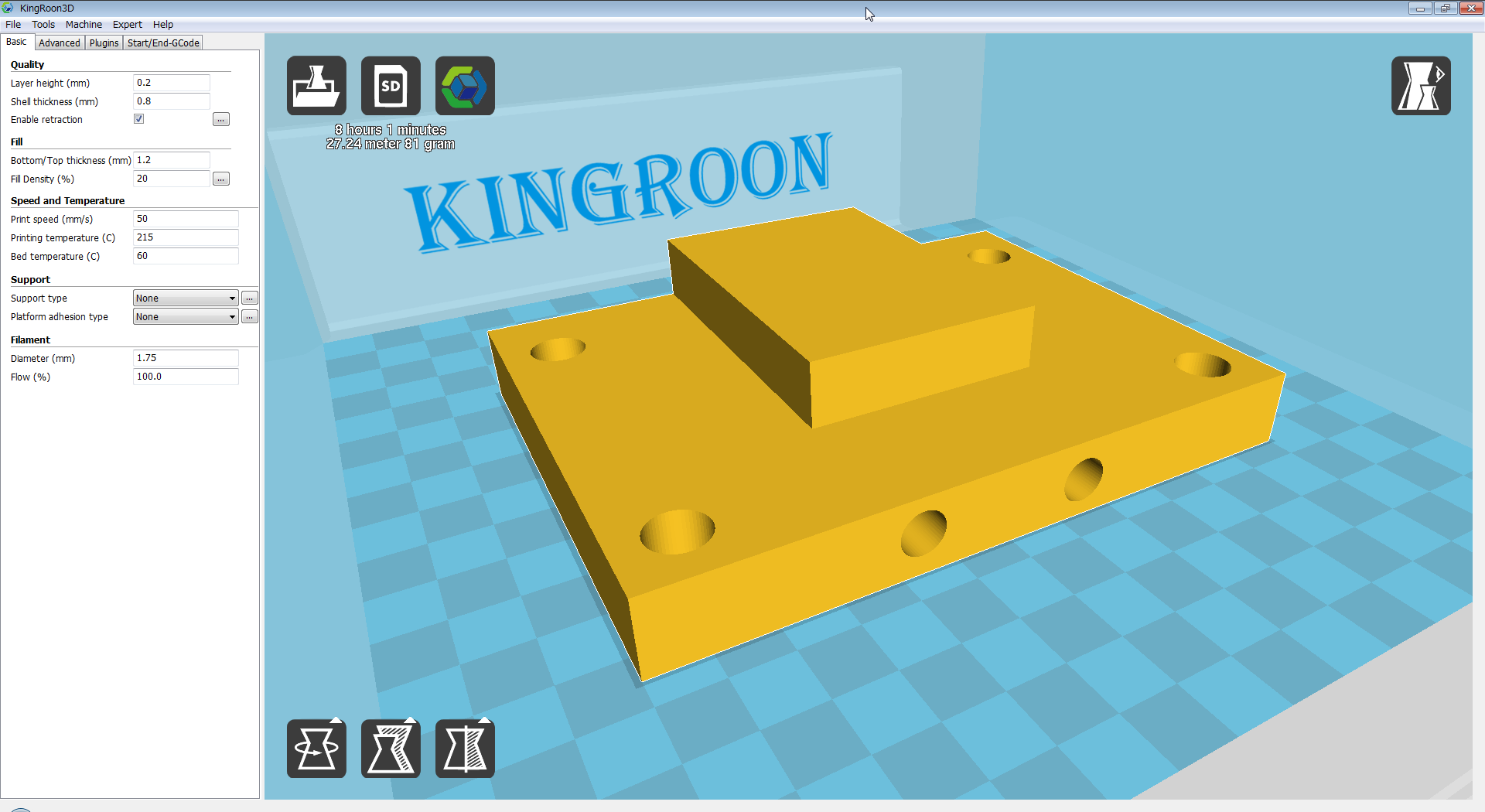Click the Filament section heading

pyautogui.click(x=30, y=340)
